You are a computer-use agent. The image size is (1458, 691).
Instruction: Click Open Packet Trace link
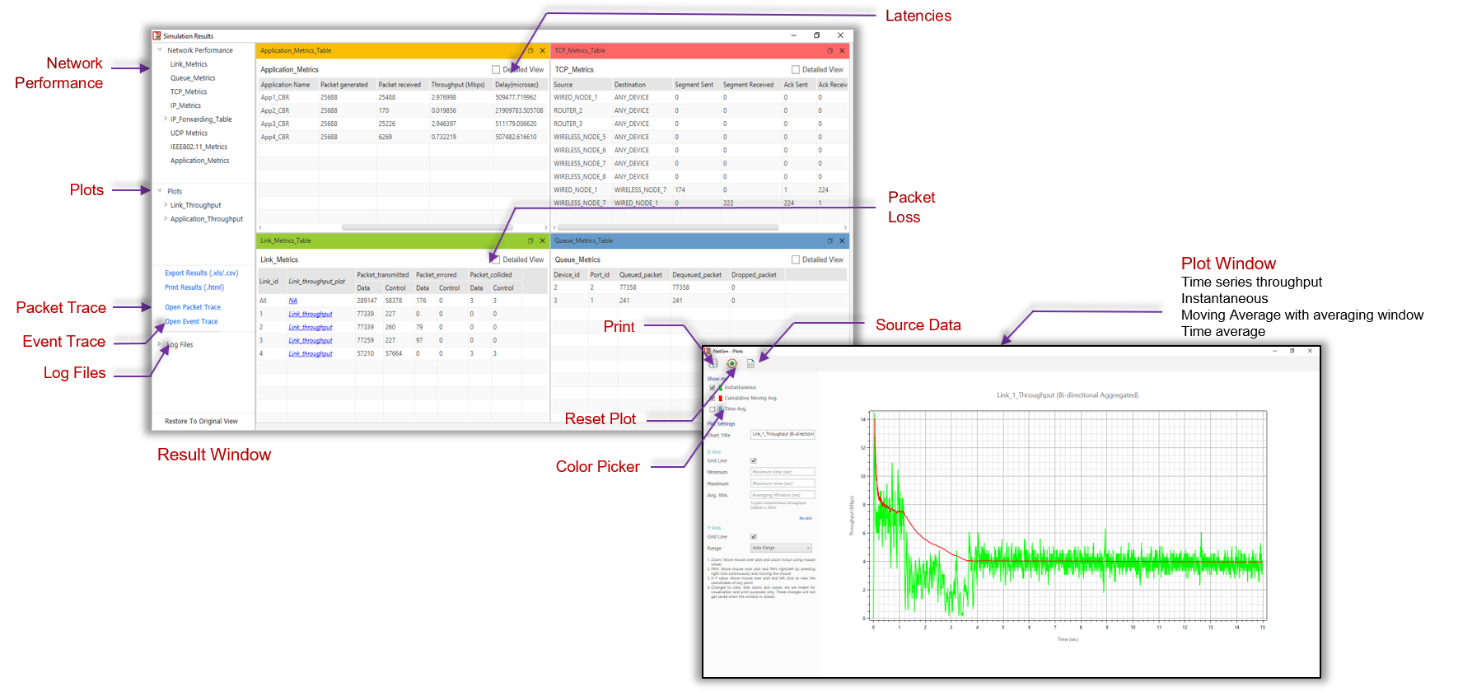point(192,307)
